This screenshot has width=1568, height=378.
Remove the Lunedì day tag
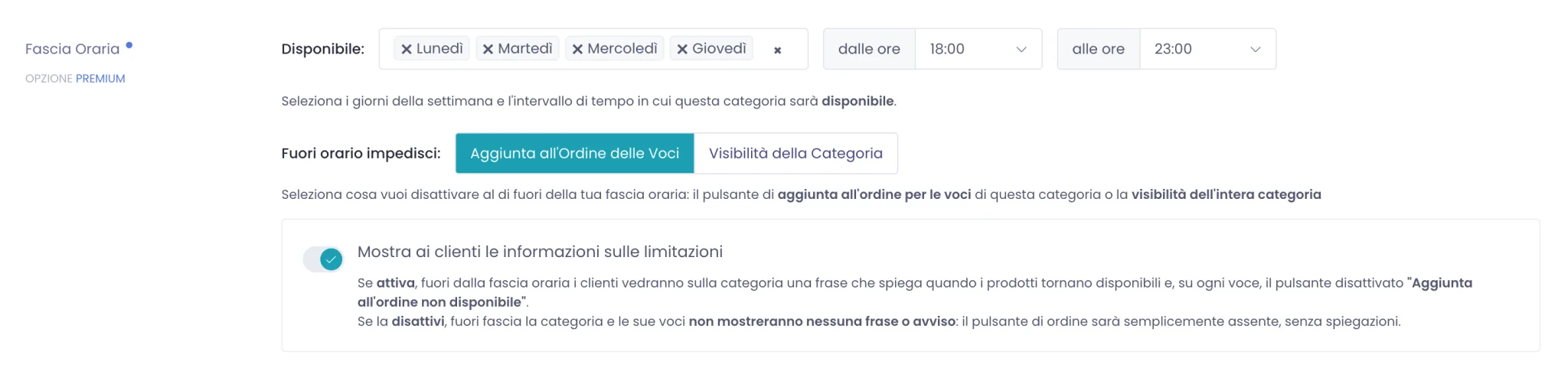(407, 49)
